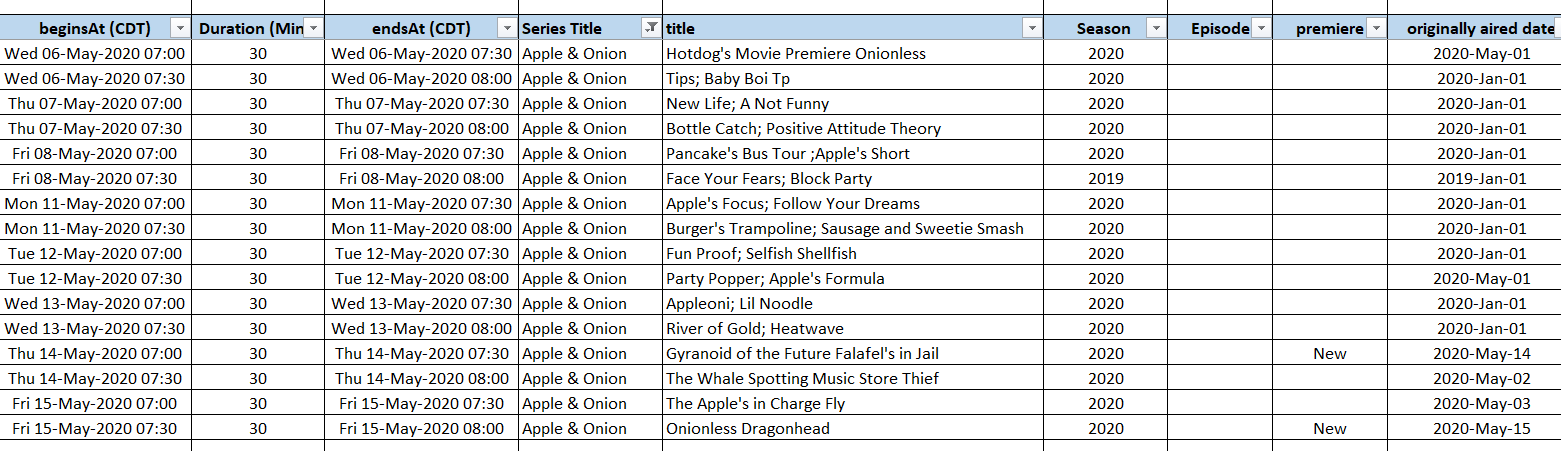Image resolution: width=1561 pixels, height=451 pixels.
Task: Open the title column filter dropdown
Action: (1032, 29)
